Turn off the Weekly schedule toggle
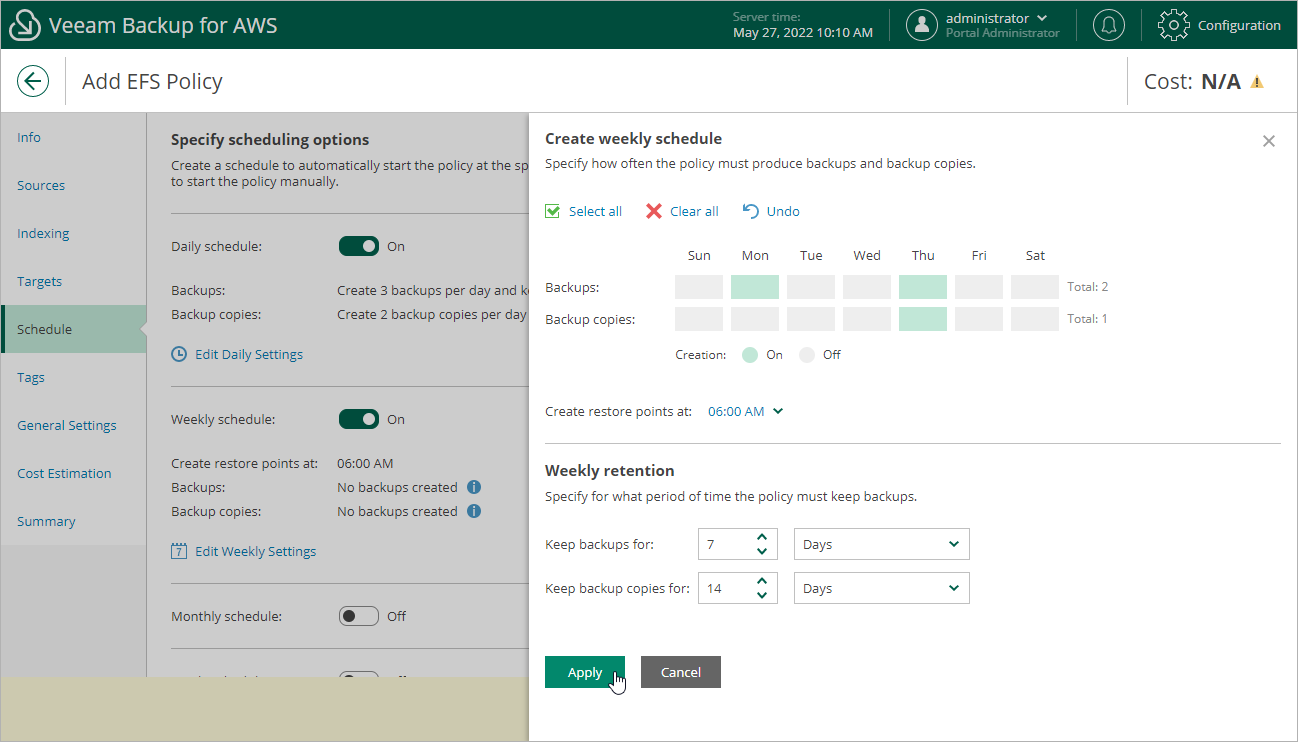The width and height of the screenshot is (1298, 742). [x=359, y=419]
